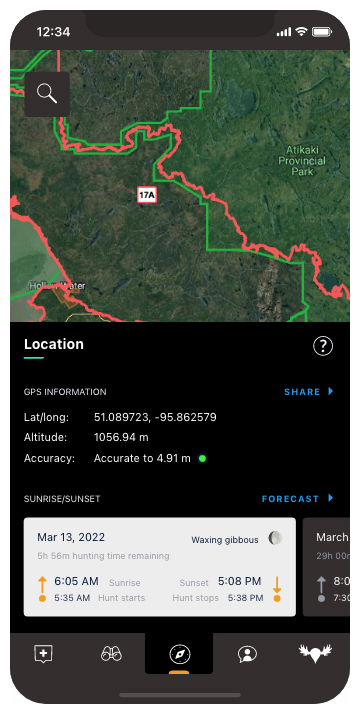
Task: Tap the 17A zone marker on map
Action: (147, 196)
